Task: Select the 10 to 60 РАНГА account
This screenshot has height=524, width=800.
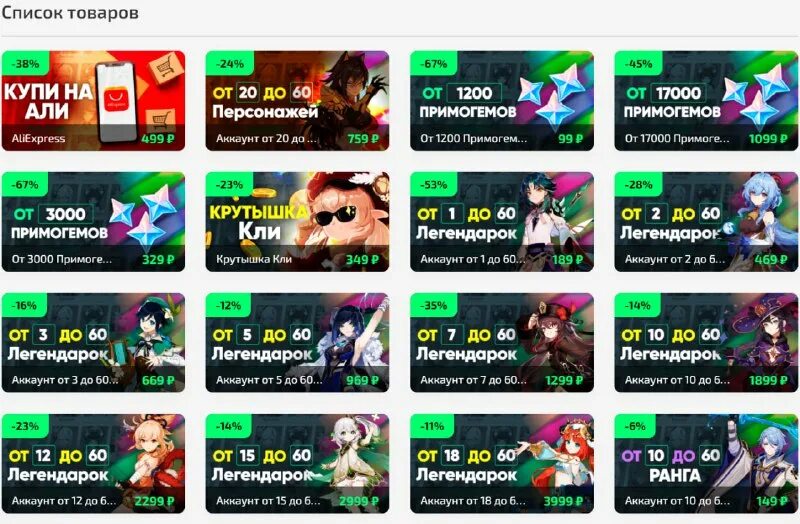Action: click(x=706, y=463)
